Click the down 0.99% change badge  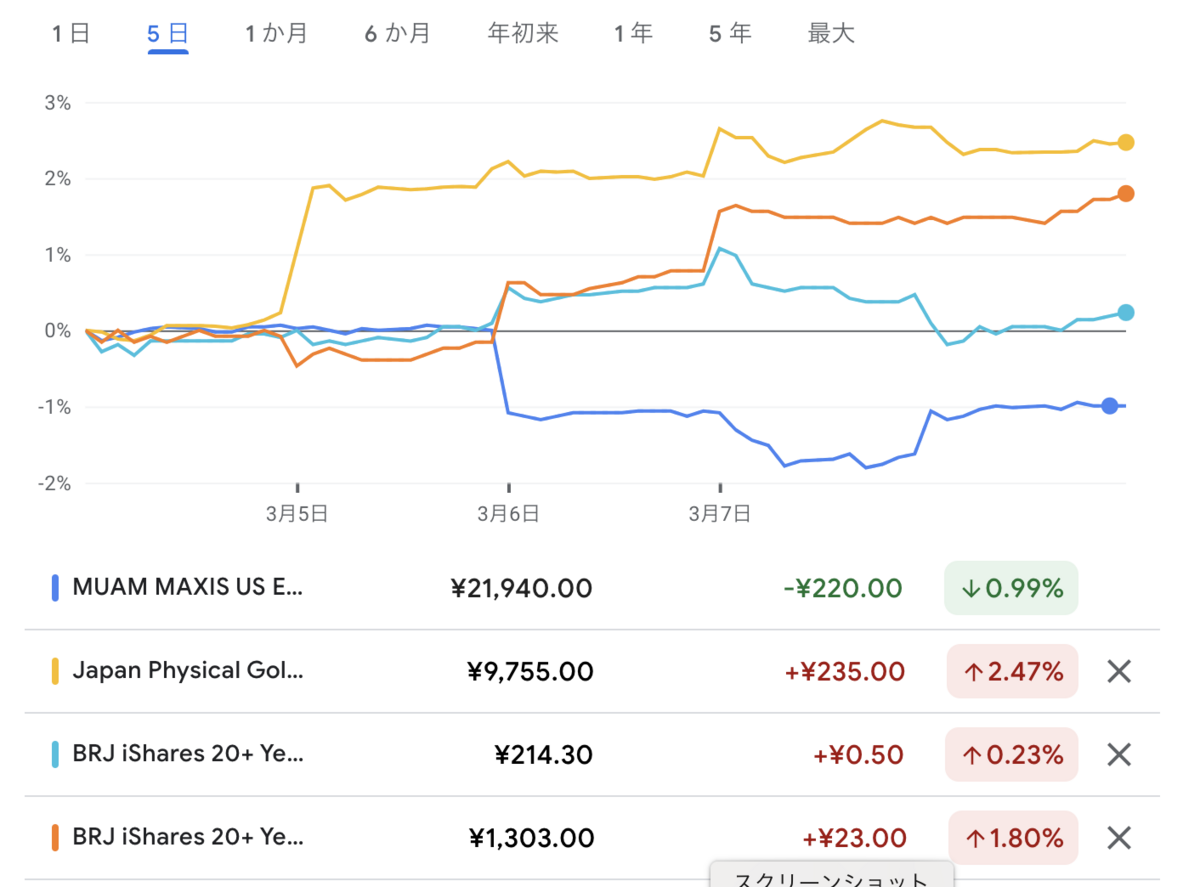[x=1011, y=588]
